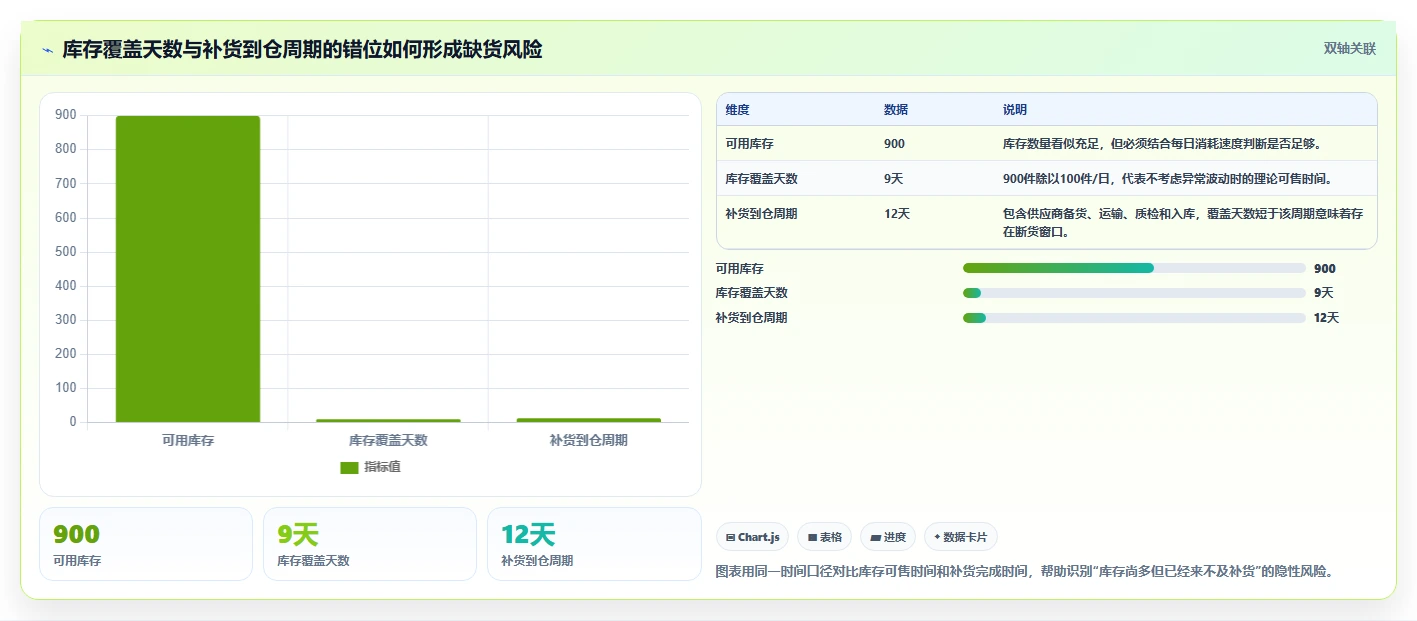This screenshot has width=1417, height=621.
Task: Click the 可用库存 progress label
Action: tap(740, 268)
